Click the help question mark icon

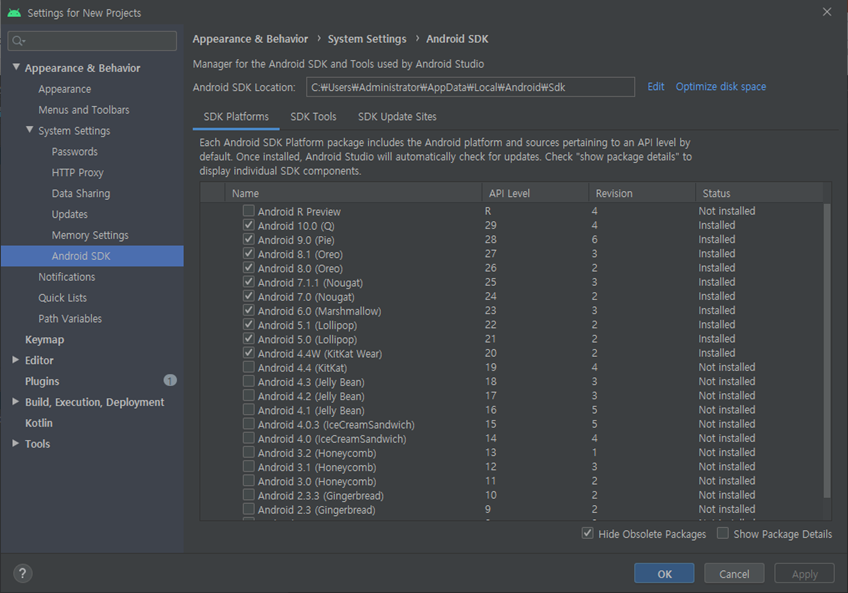point(23,574)
